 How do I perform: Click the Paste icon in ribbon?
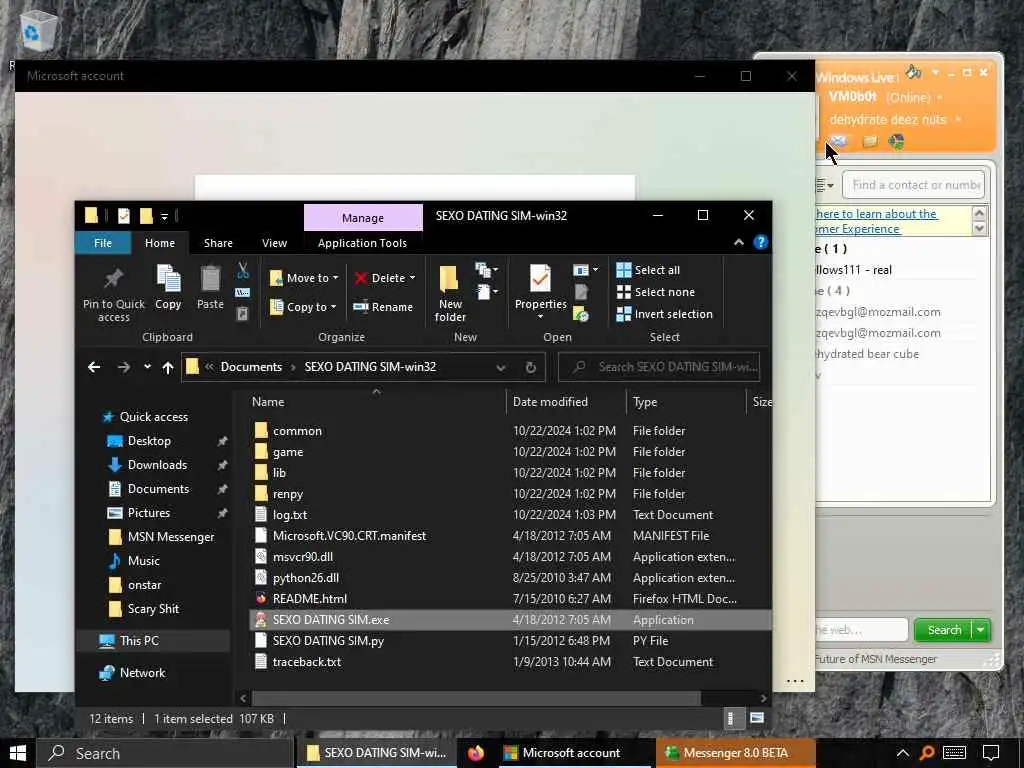coord(210,279)
